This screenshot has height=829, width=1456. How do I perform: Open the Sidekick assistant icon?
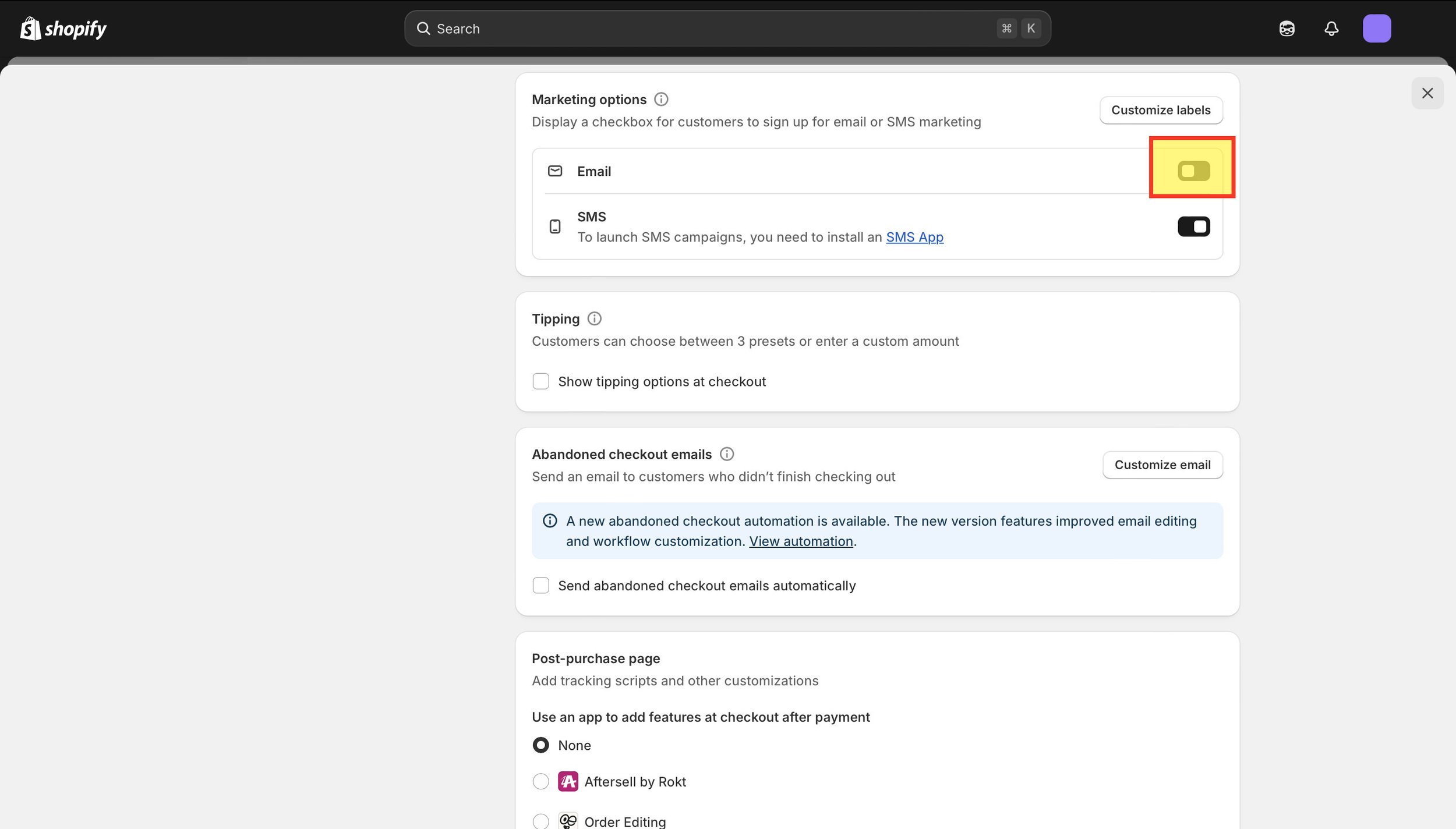[x=1287, y=29]
